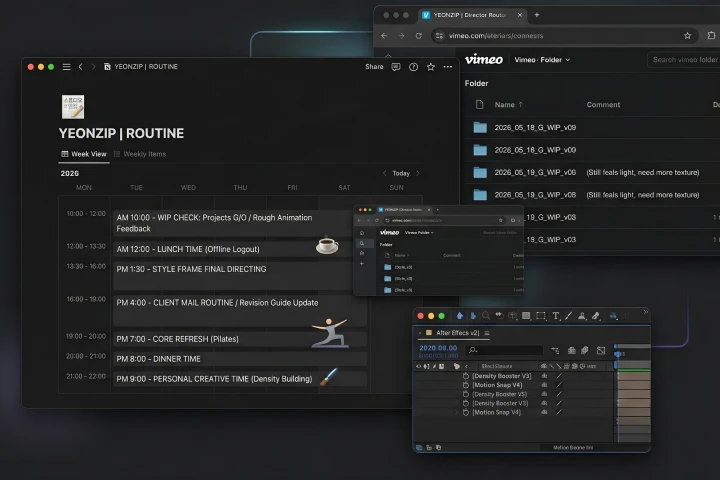The height and width of the screenshot is (480, 720).
Task: Bookmark the Vimeo page with the address bar star
Action: [x=687, y=36]
